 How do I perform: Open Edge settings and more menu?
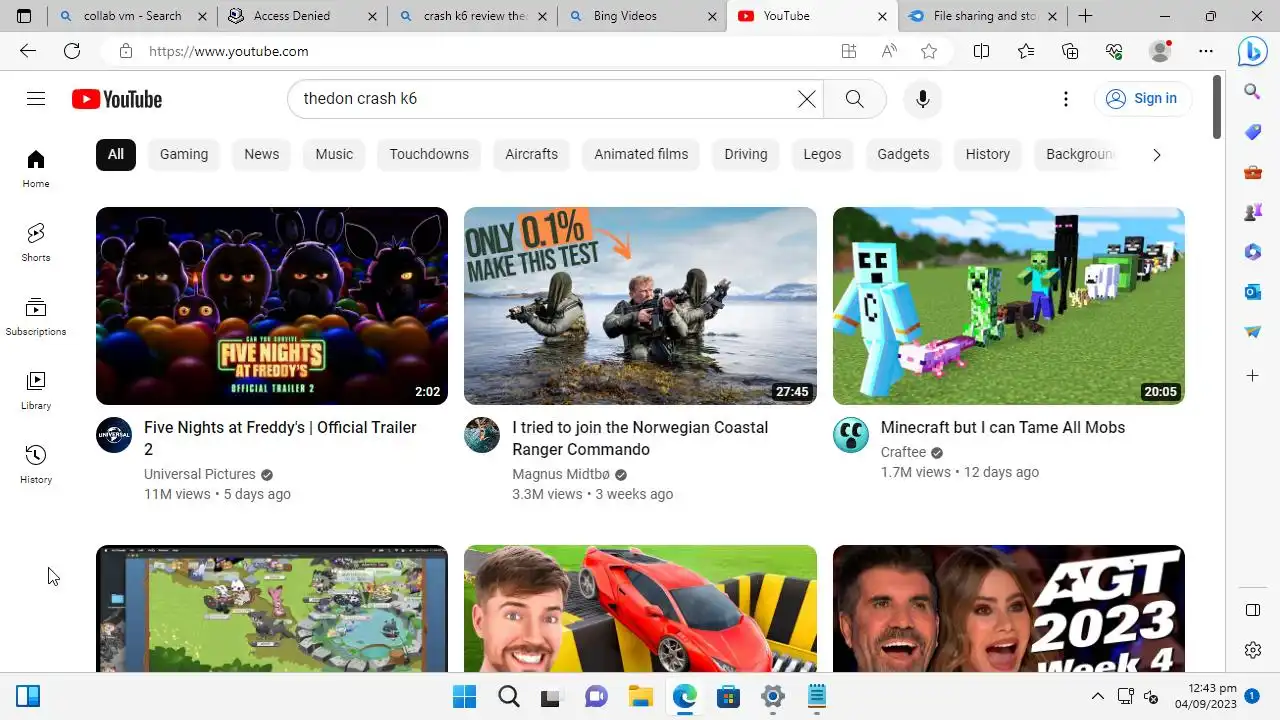(1206, 51)
